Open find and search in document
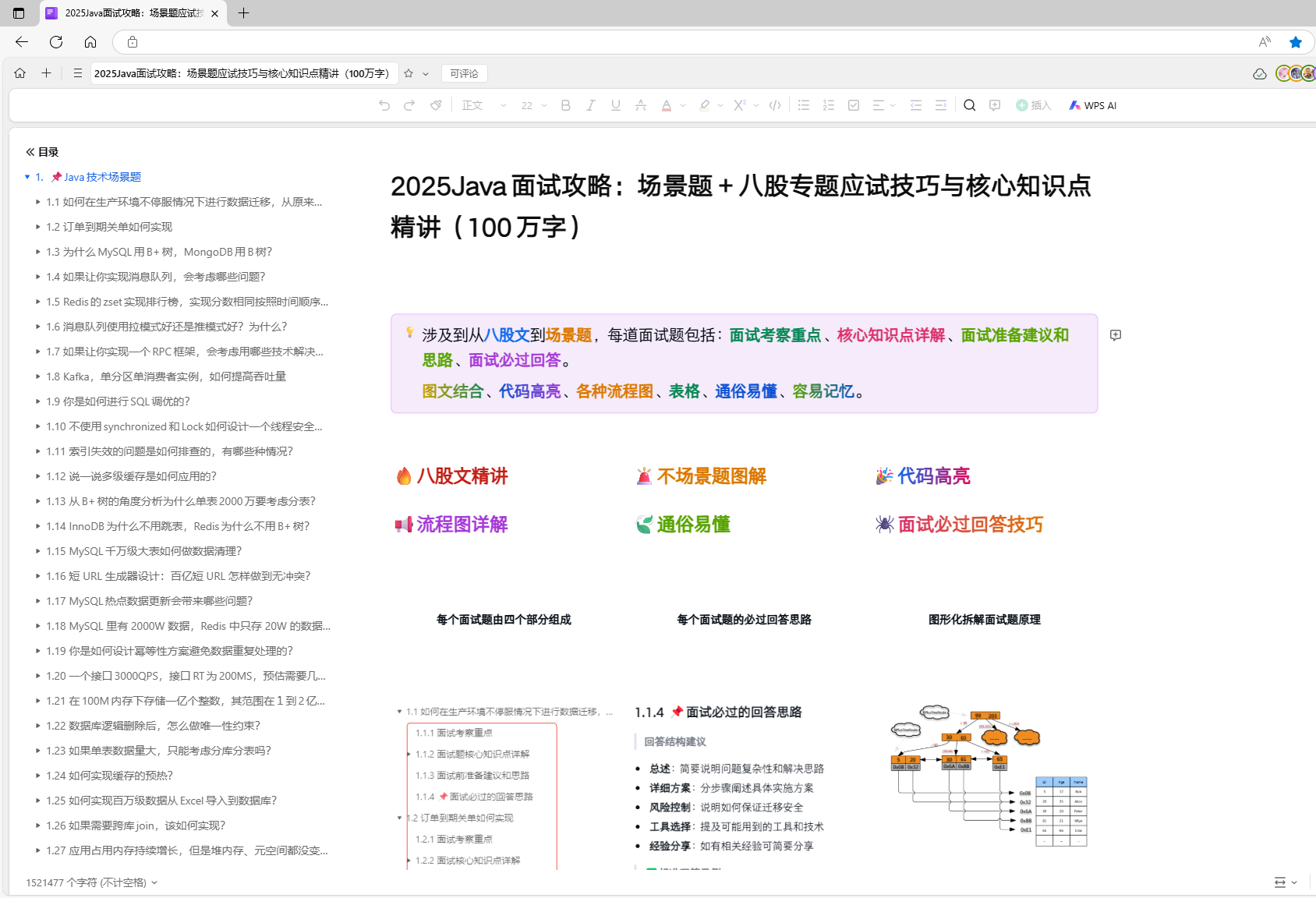Screen dimensions: 1316x898 coord(970,105)
